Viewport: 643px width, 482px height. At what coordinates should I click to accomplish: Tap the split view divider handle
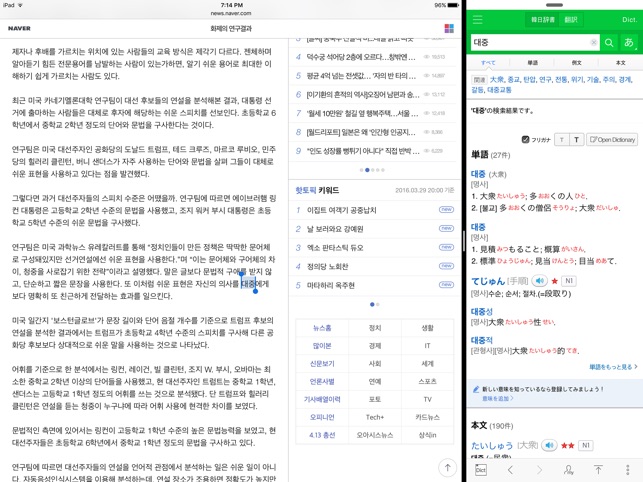(x=463, y=241)
